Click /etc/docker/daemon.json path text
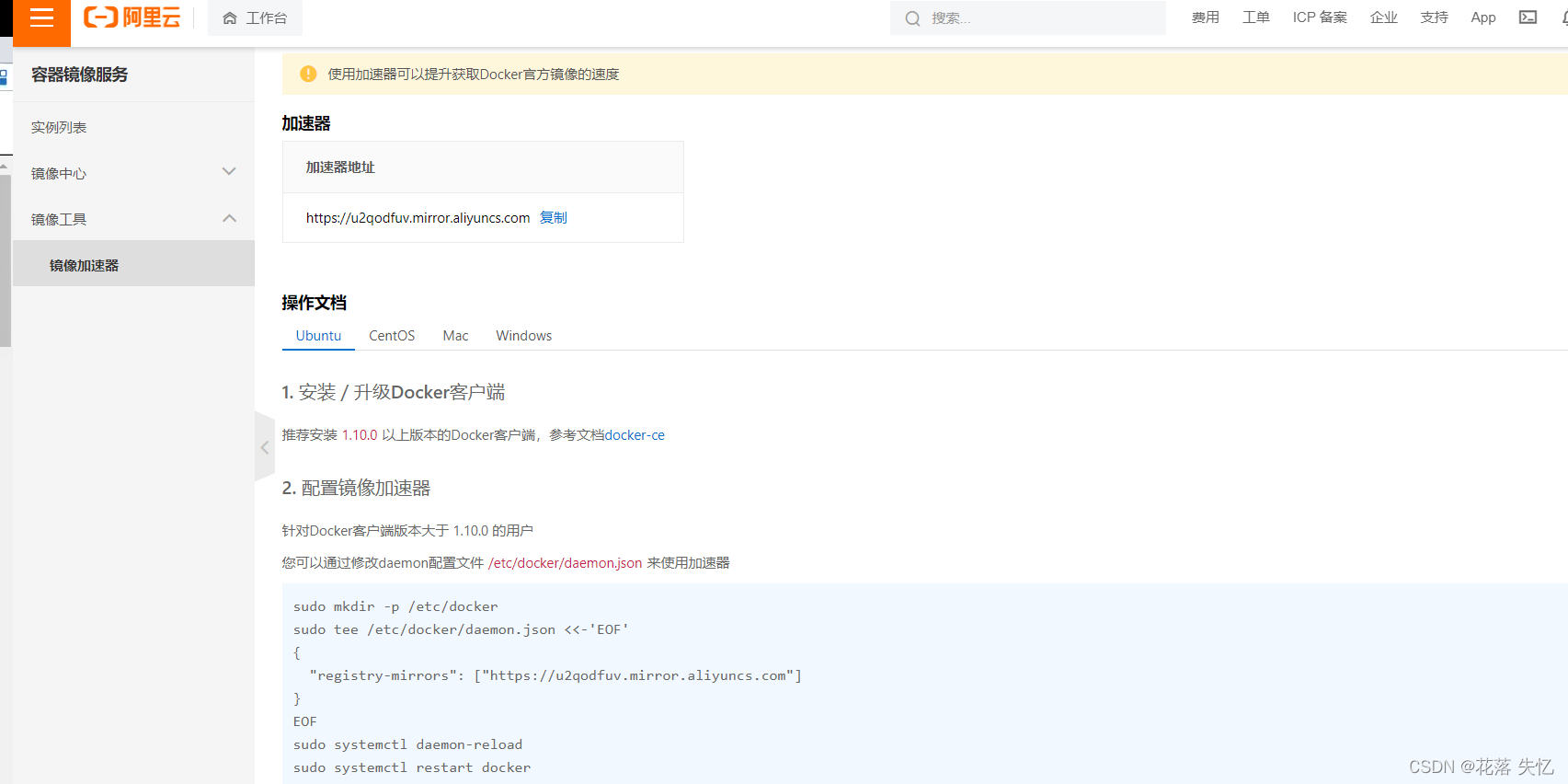Screen dimensions: 1568x784 coord(565,562)
